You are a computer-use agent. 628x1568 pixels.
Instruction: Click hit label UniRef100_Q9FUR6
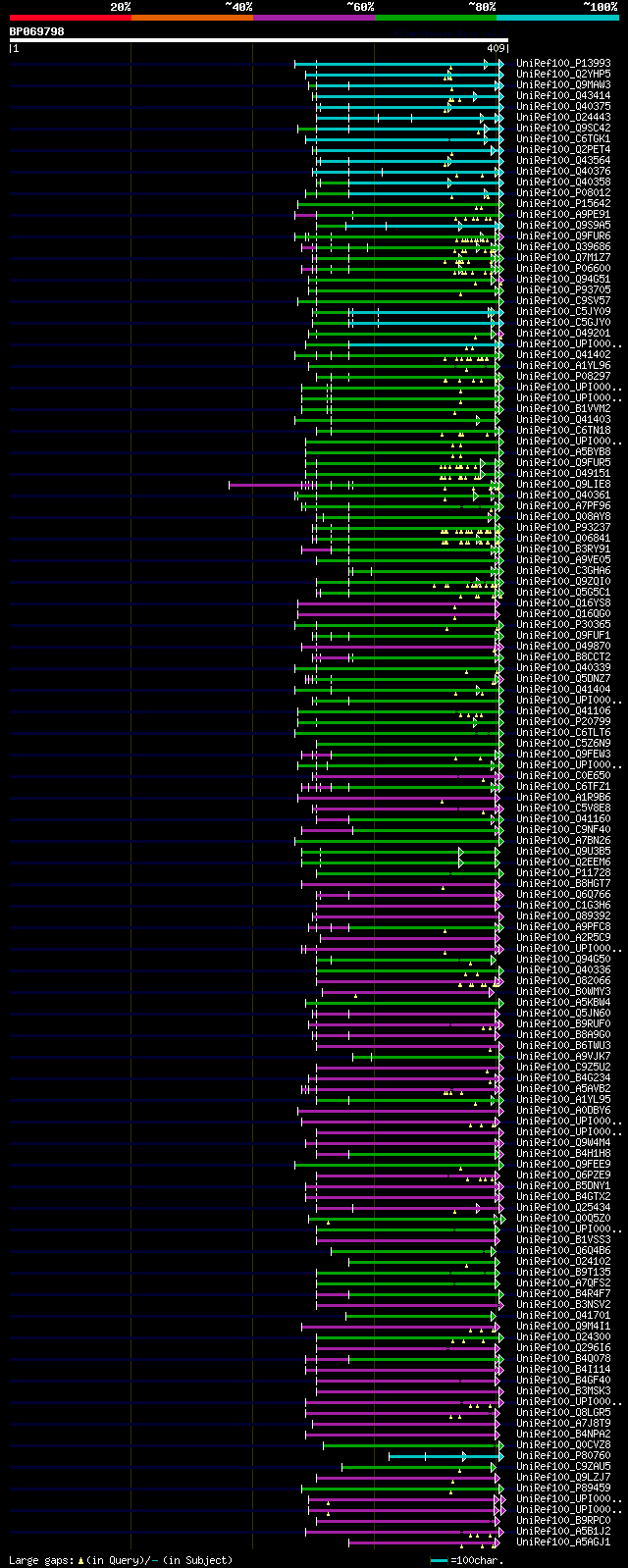coord(563,236)
